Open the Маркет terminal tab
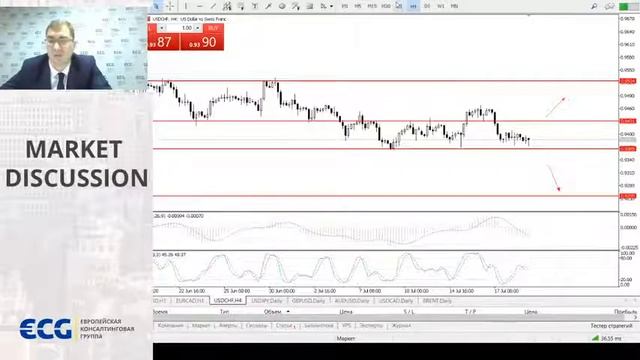640x360 pixels. 201,326
